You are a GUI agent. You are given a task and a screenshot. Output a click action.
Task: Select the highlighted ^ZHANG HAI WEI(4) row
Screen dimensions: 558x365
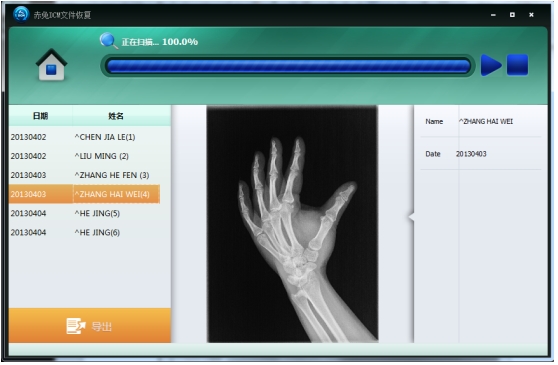point(84,194)
